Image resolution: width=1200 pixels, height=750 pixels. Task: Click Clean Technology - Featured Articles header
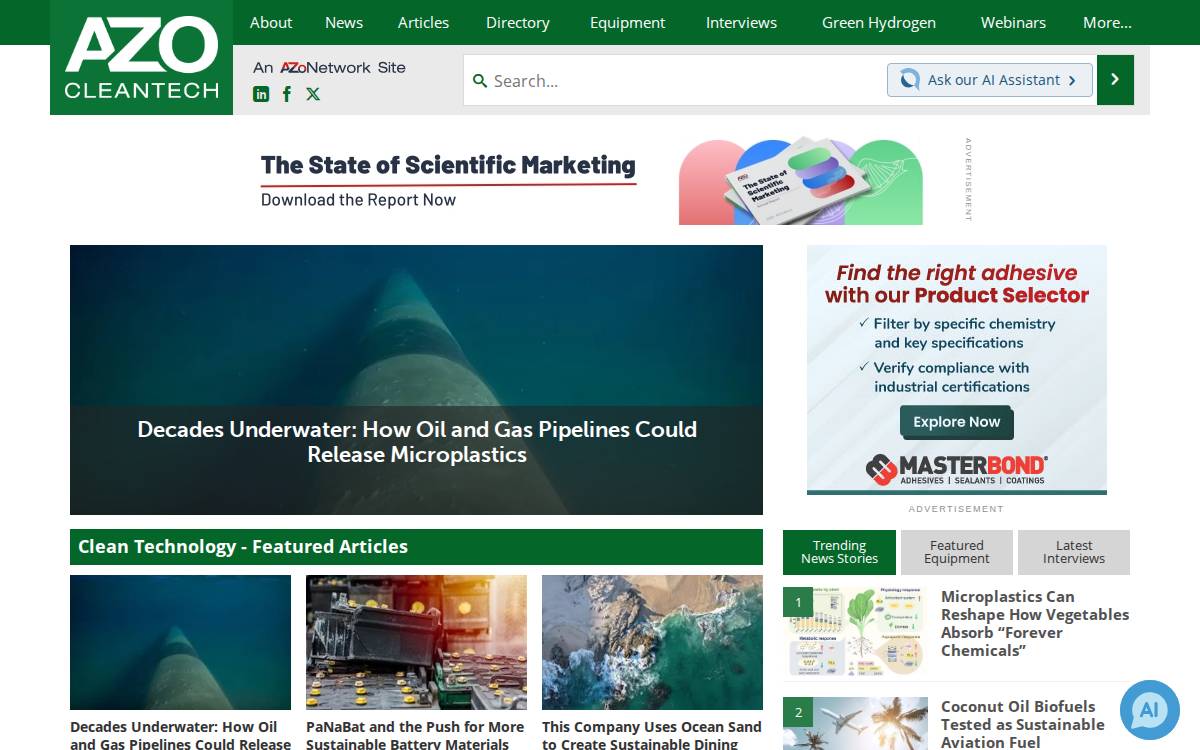(416, 547)
